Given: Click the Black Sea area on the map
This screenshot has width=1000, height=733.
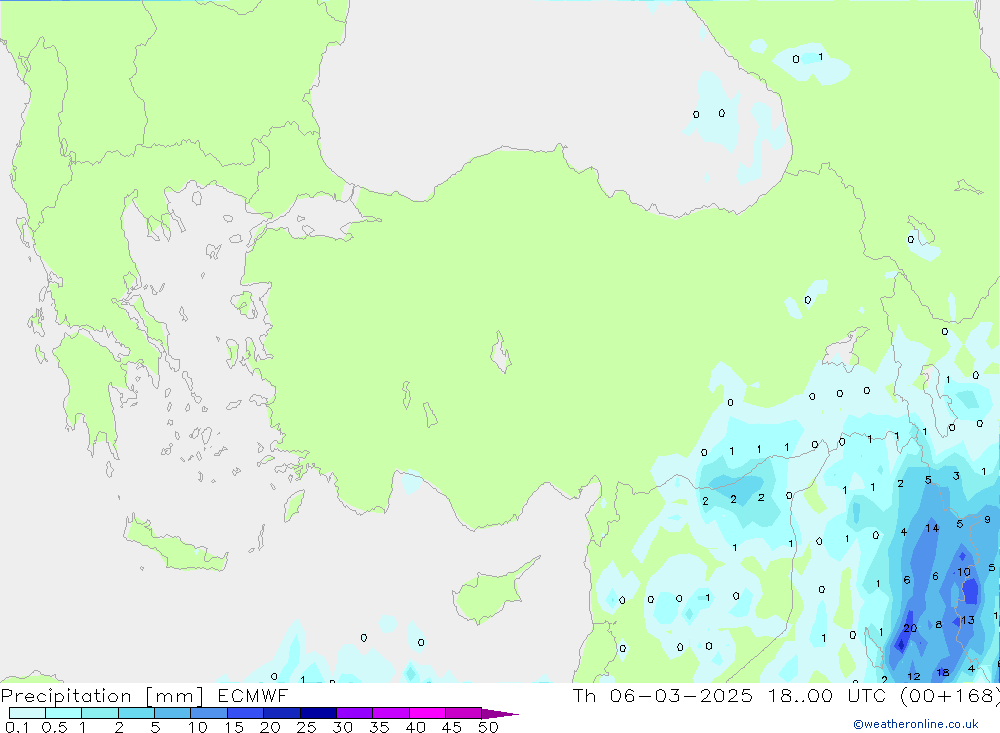Looking at the screenshot, I should coord(500,90).
